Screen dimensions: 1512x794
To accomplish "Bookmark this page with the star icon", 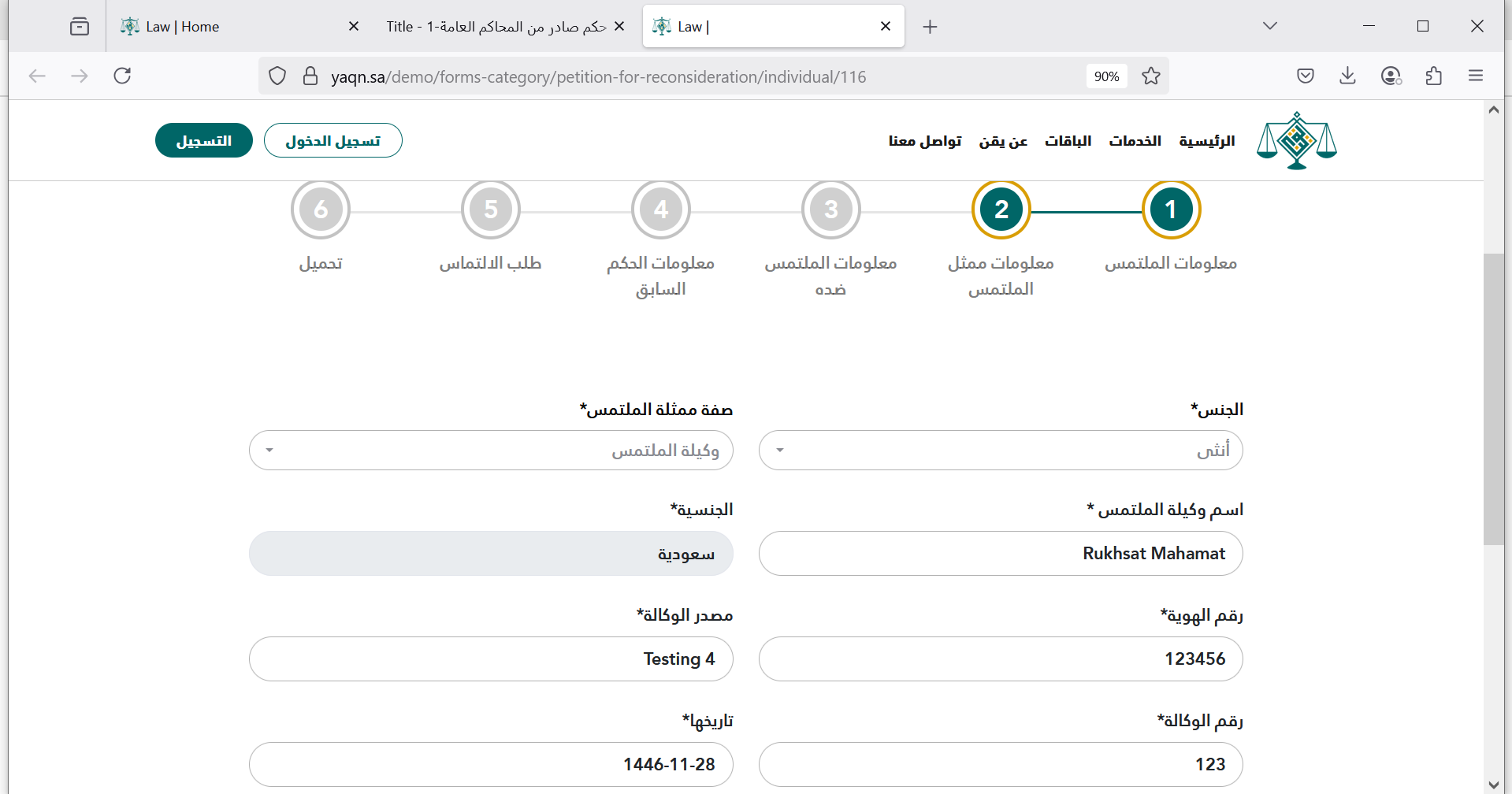I will [1150, 76].
